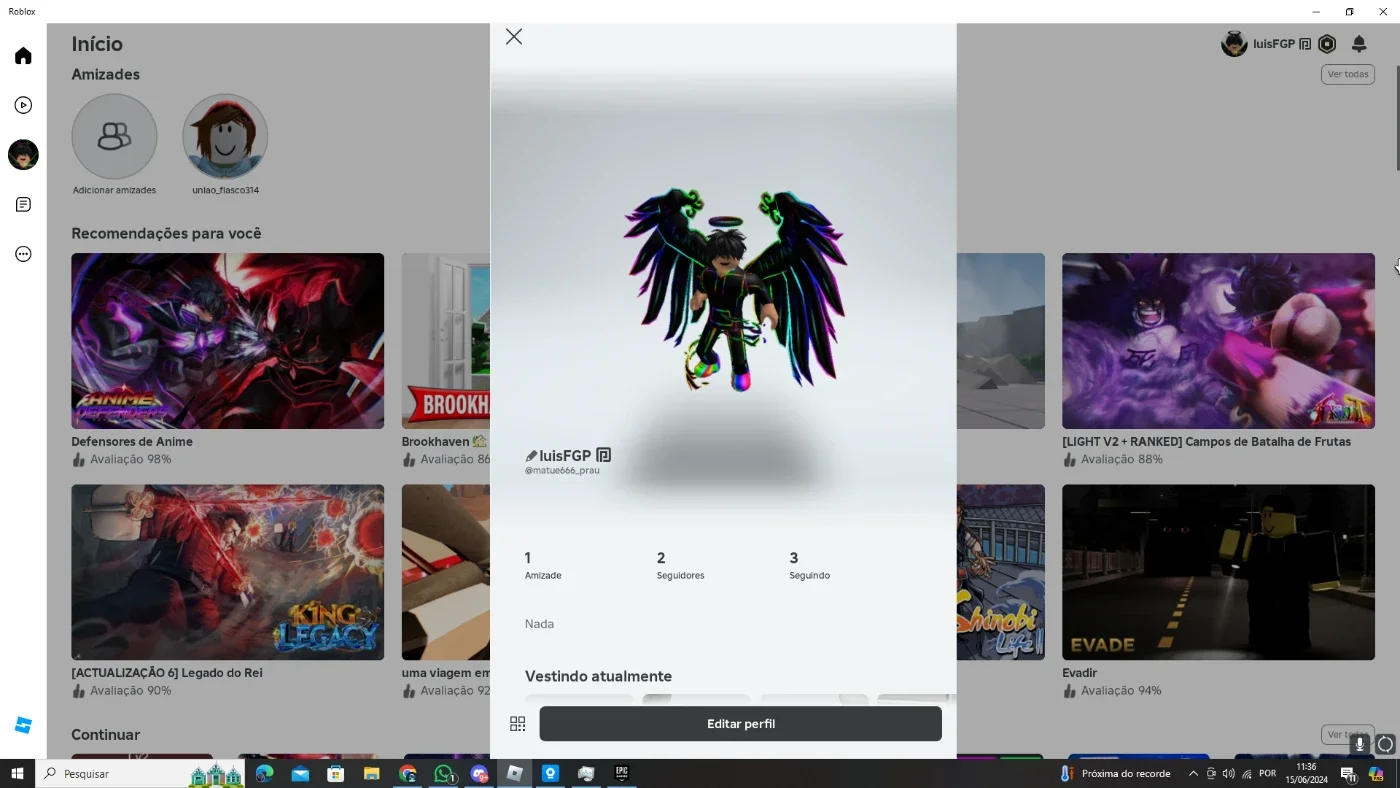The height and width of the screenshot is (788, 1400).
Task: Open the Adicionar amizades circle
Action: point(114,136)
